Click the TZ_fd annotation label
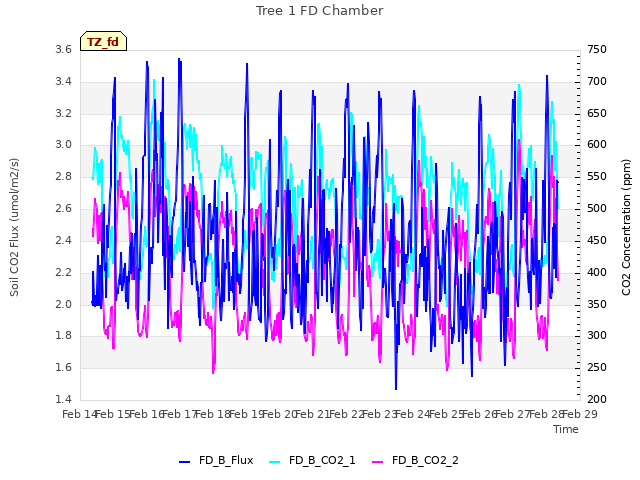The image size is (640, 480). click(103, 42)
